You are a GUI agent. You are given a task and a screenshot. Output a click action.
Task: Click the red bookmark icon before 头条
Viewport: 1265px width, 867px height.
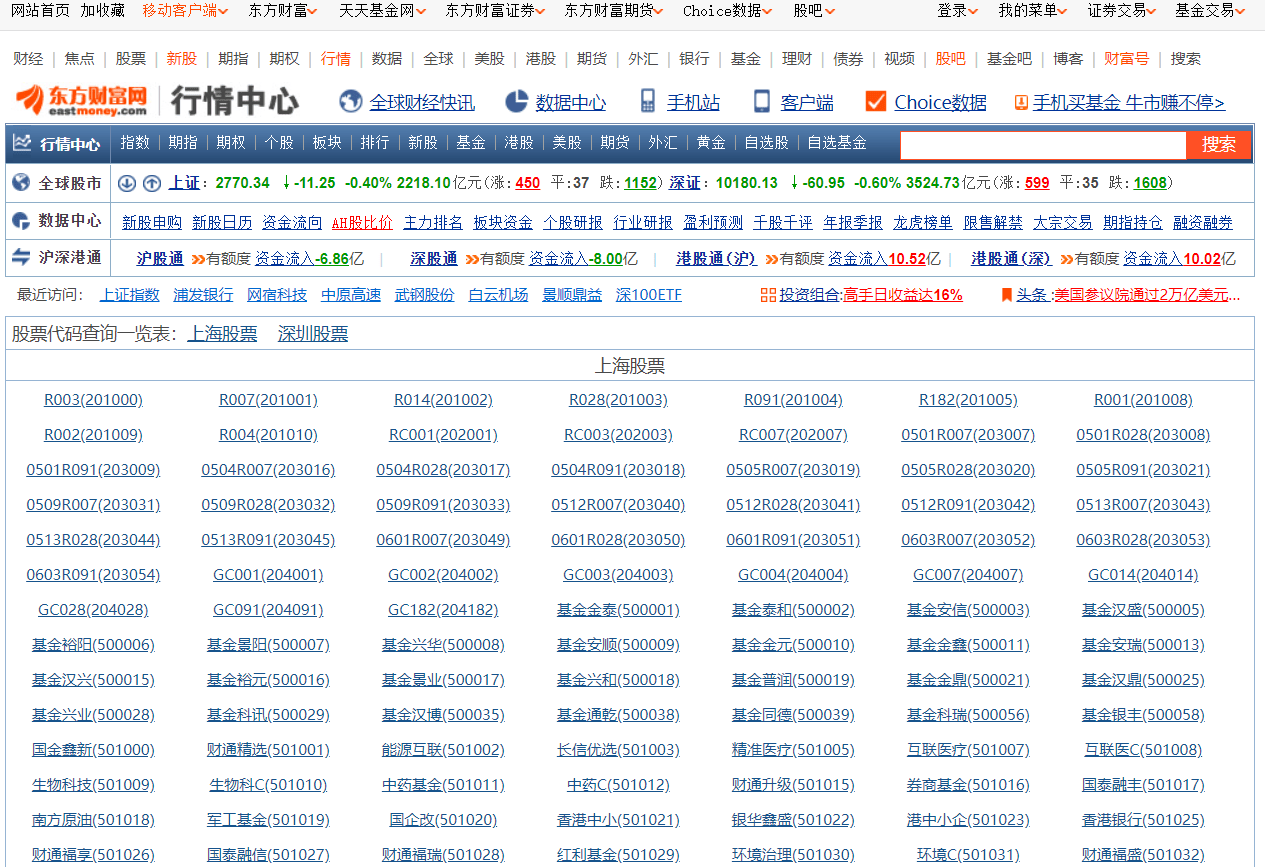pos(1006,295)
